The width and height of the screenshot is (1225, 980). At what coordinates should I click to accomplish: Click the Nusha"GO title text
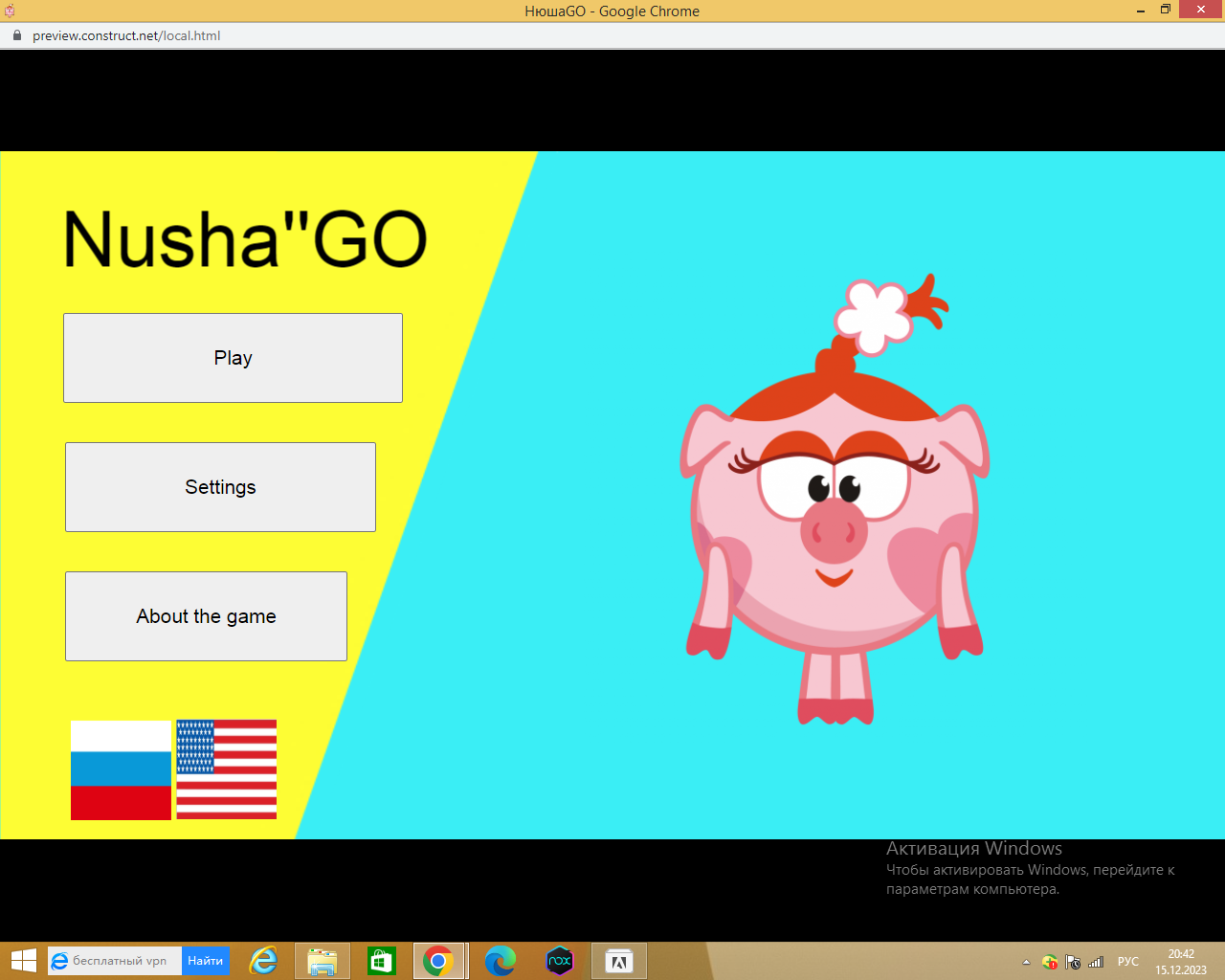[245, 238]
